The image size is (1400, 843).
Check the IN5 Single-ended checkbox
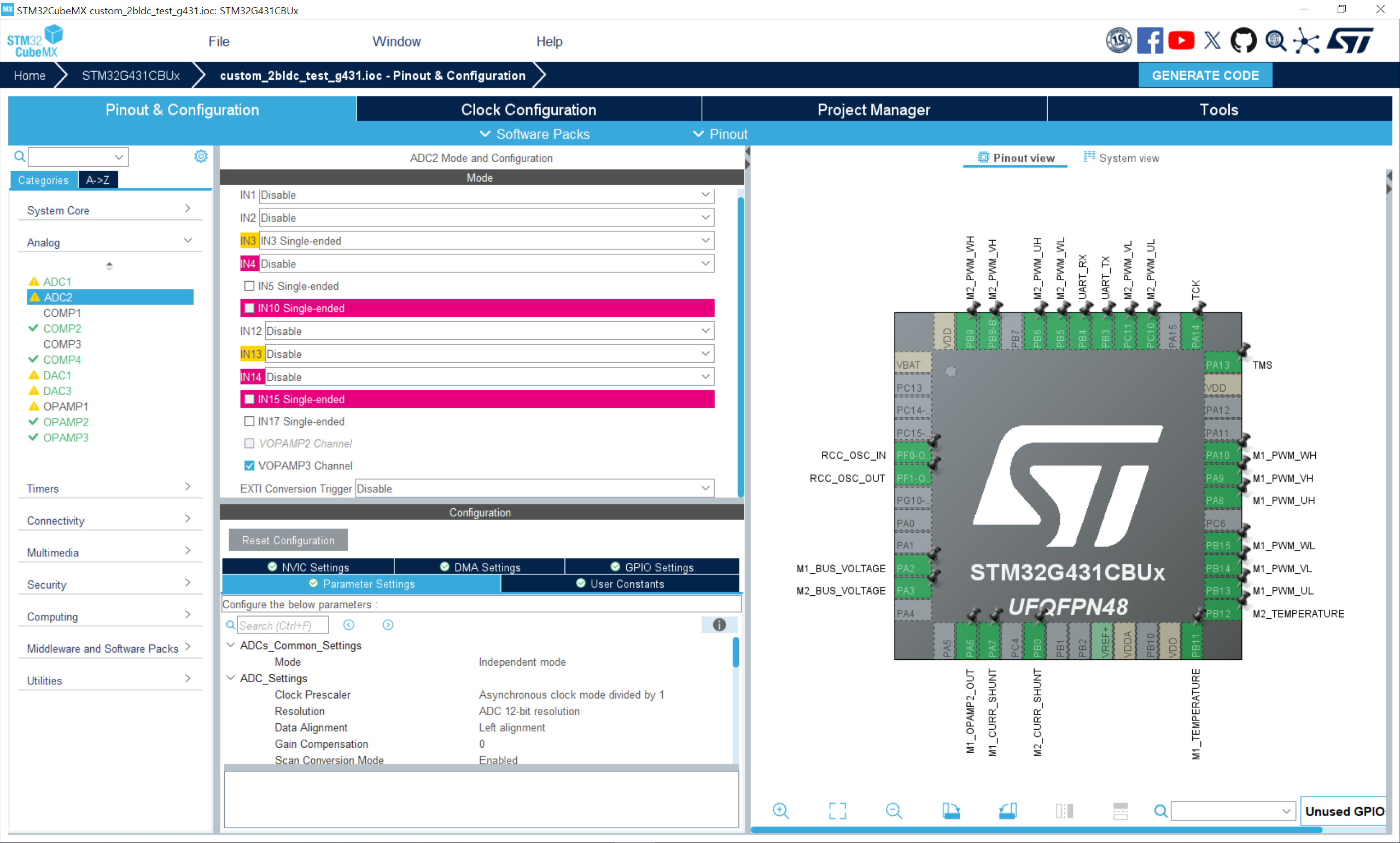click(249, 286)
